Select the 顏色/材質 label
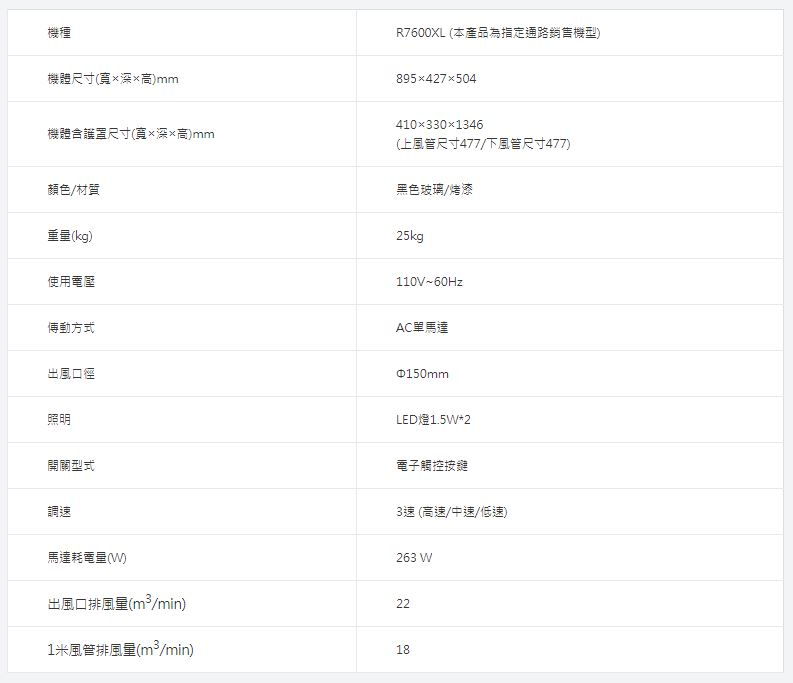This screenshot has width=793, height=683. (x=73, y=190)
